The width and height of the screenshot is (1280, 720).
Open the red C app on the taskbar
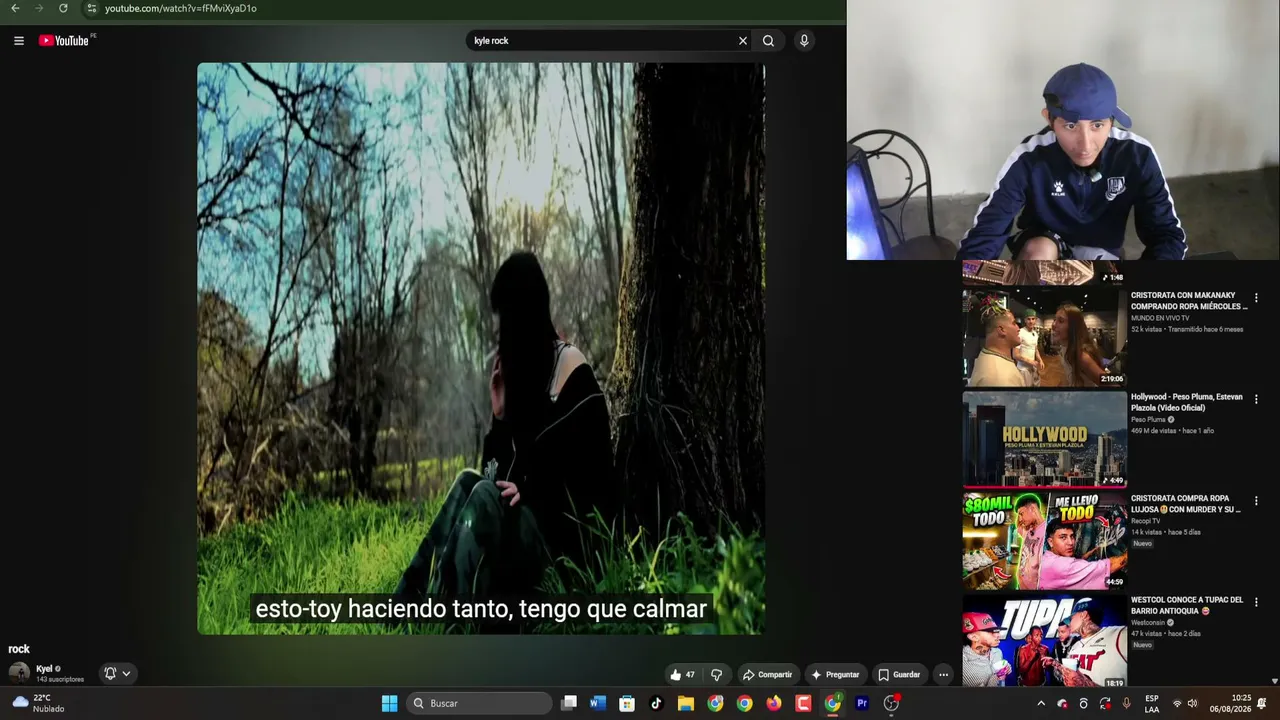(x=803, y=703)
